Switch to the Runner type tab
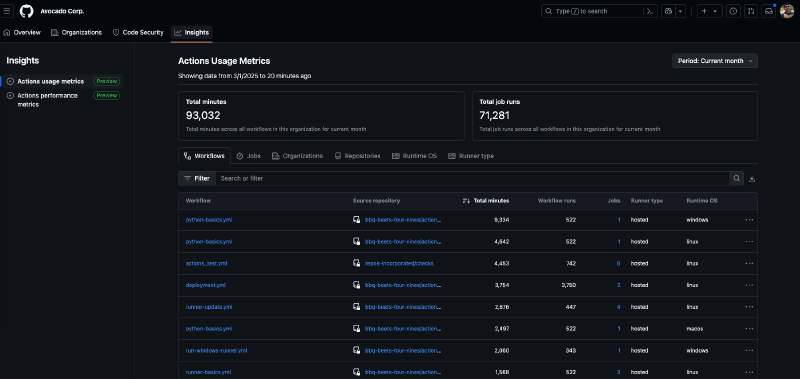The width and height of the screenshot is (800, 379). [471, 156]
